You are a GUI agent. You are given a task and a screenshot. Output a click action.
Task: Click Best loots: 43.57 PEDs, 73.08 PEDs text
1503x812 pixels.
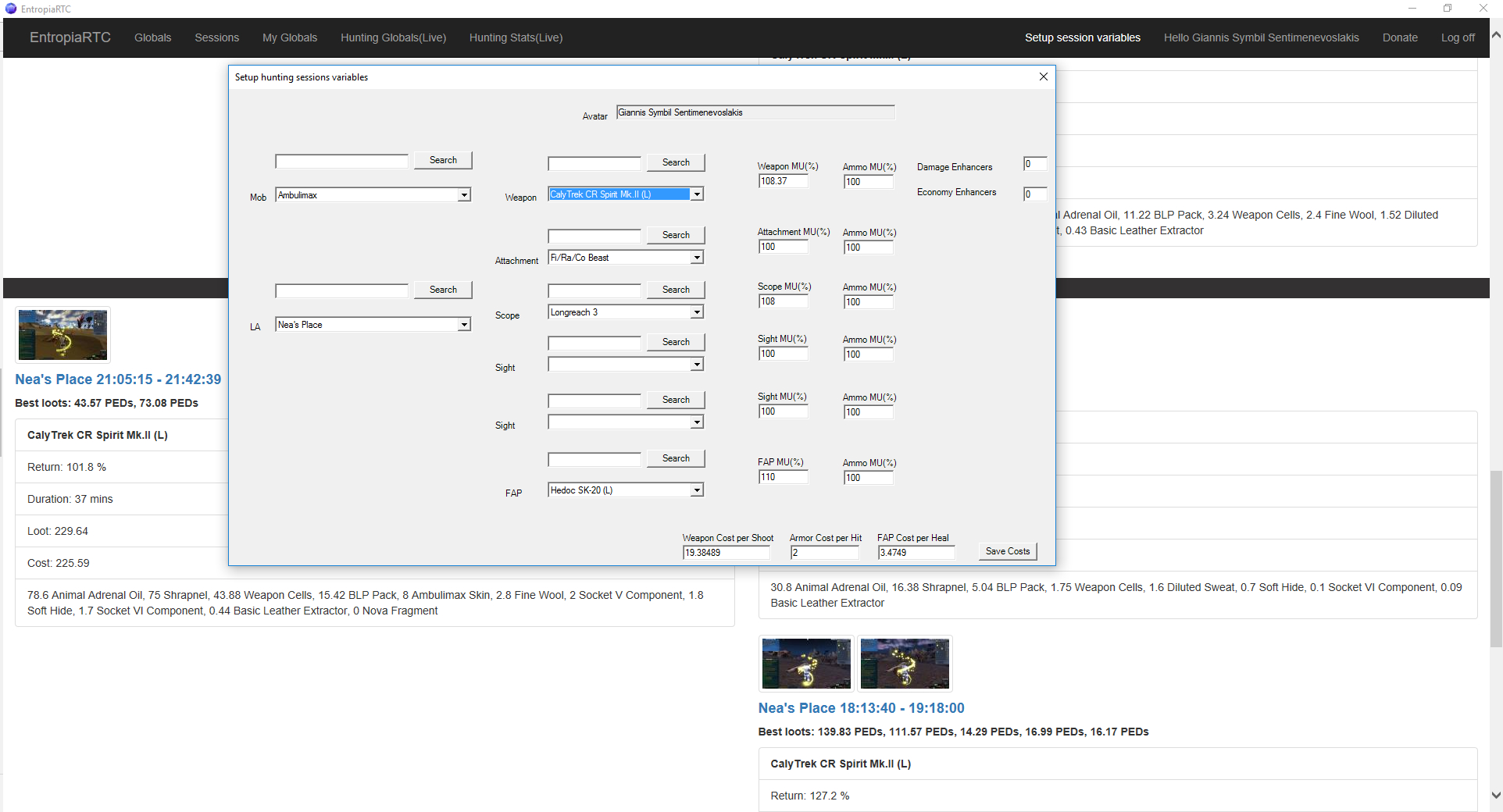point(106,403)
